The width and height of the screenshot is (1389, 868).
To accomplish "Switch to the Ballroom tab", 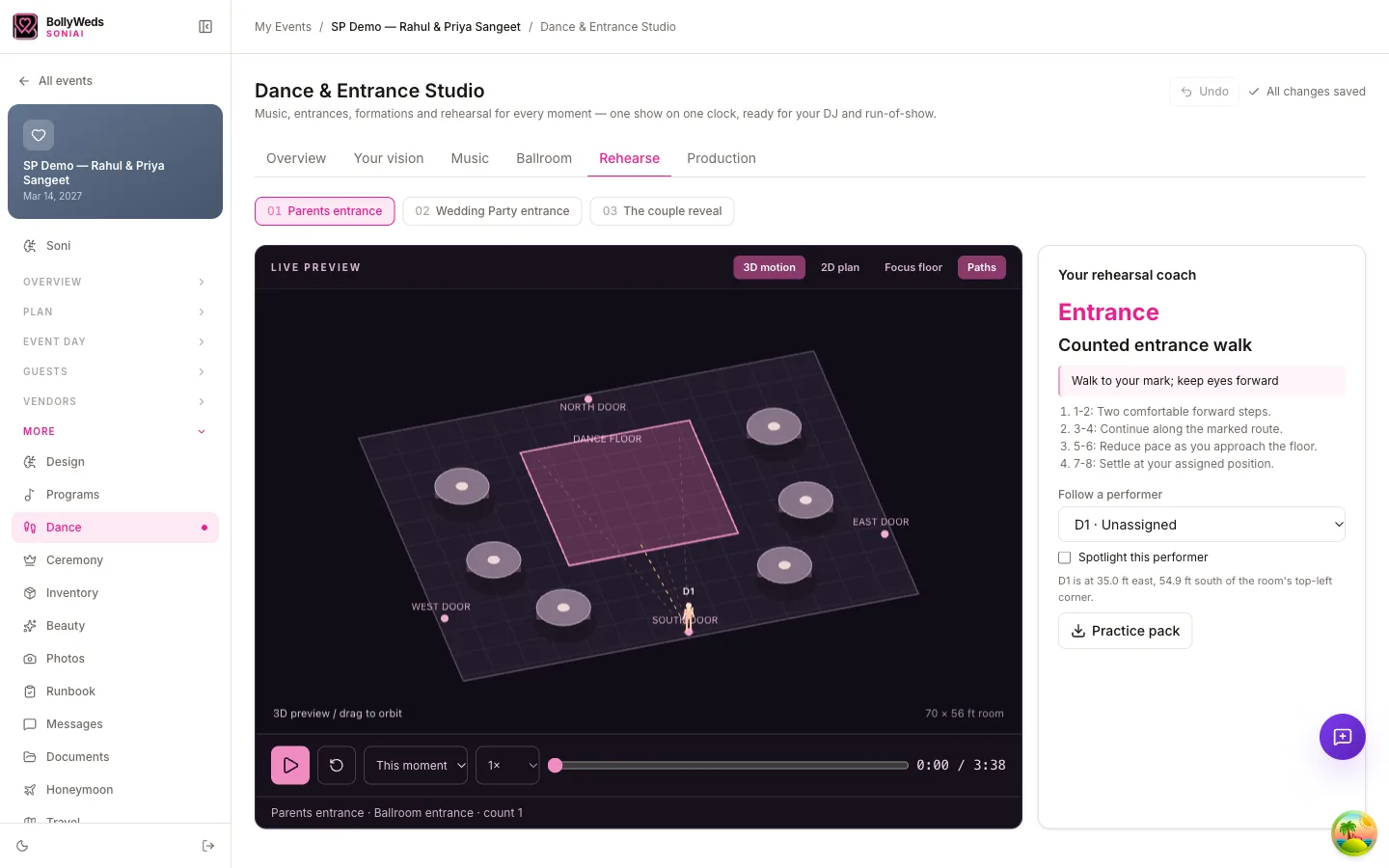I will point(544,158).
